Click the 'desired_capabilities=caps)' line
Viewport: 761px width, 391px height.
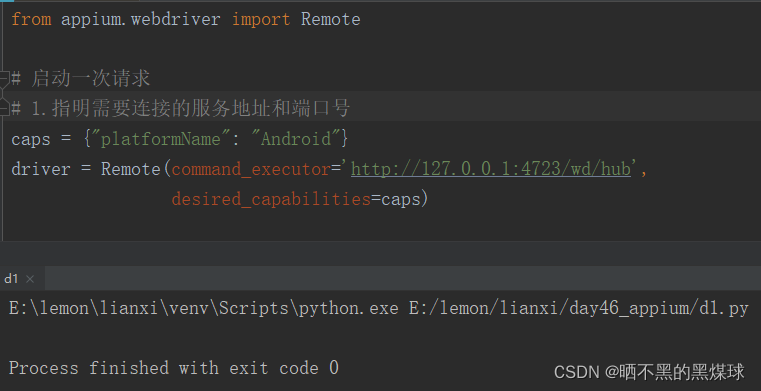click(x=299, y=199)
